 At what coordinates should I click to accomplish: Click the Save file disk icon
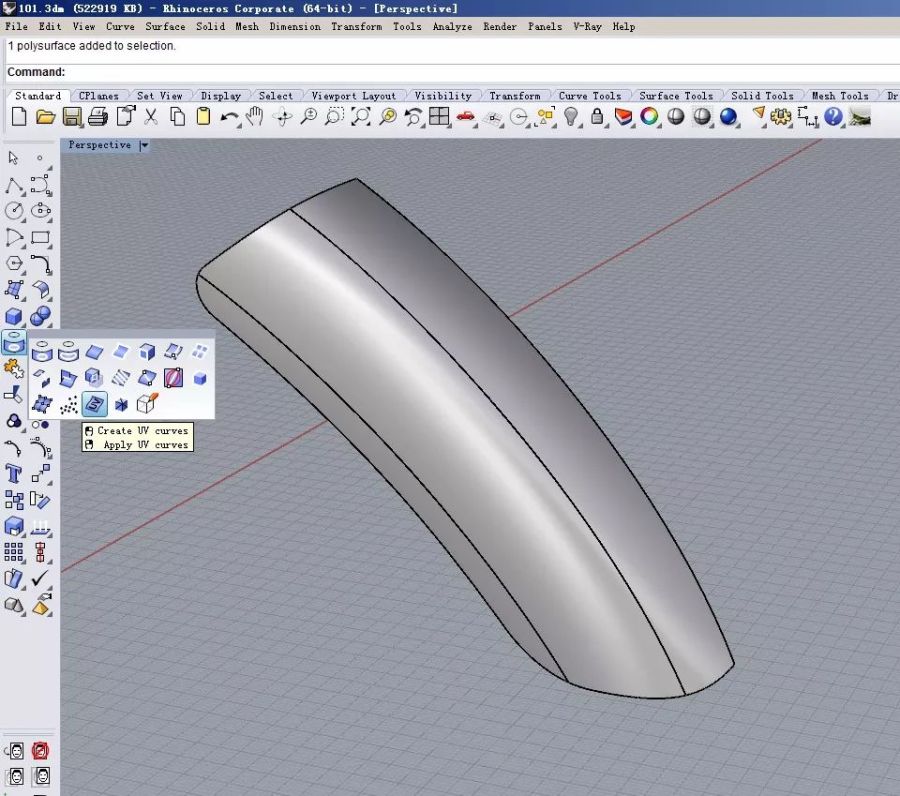pos(72,117)
